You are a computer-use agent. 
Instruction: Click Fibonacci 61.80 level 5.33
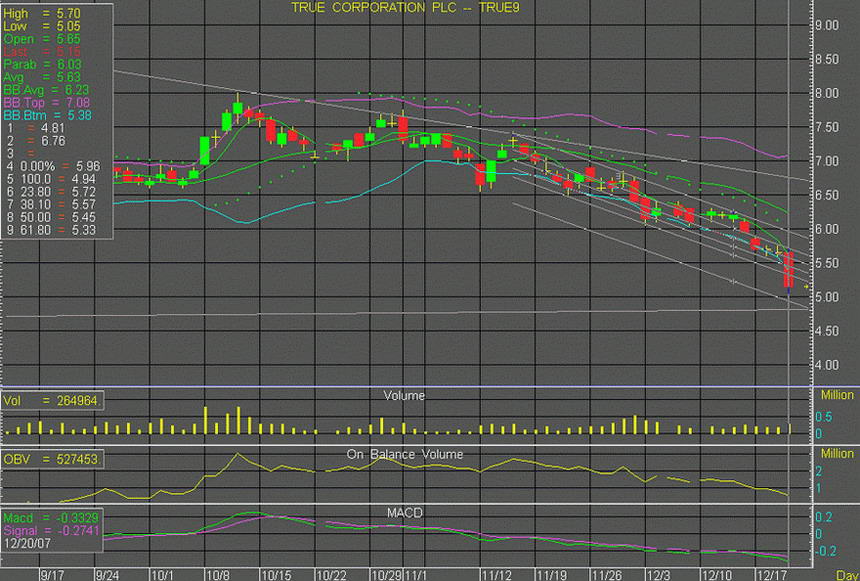coord(52,230)
